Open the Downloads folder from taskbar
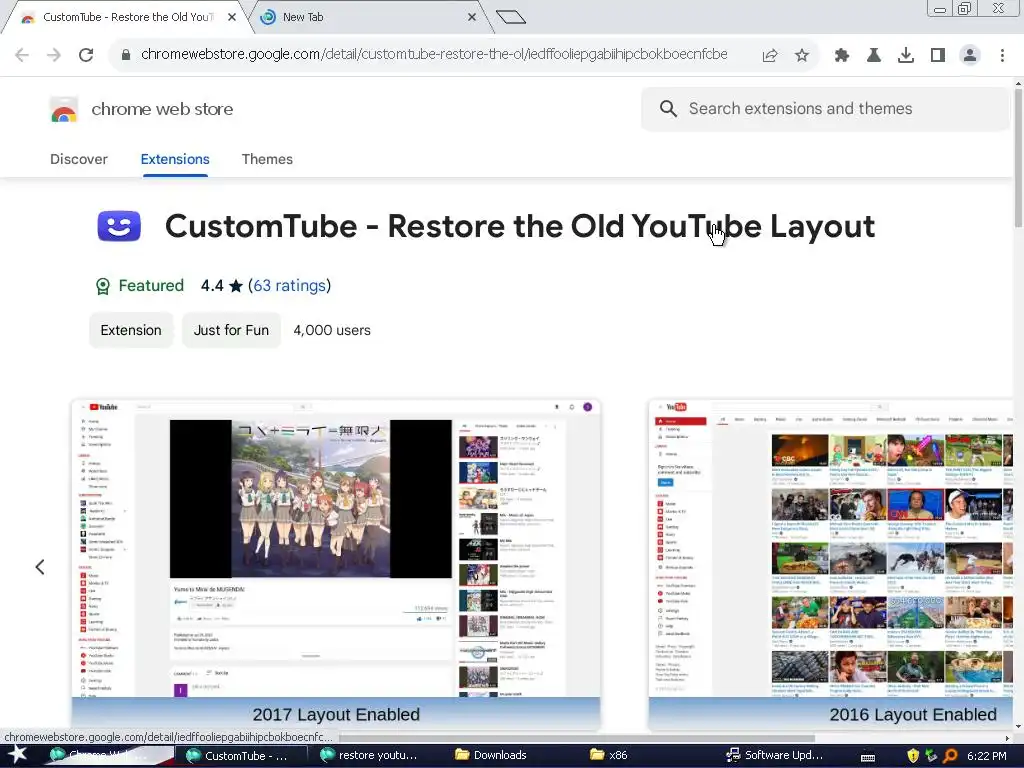Image resolution: width=1024 pixels, height=768 pixels. coord(492,756)
